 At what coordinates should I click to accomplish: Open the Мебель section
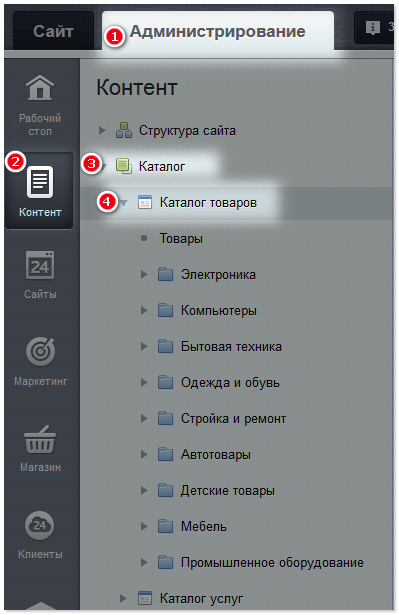(x=204, y=527)
